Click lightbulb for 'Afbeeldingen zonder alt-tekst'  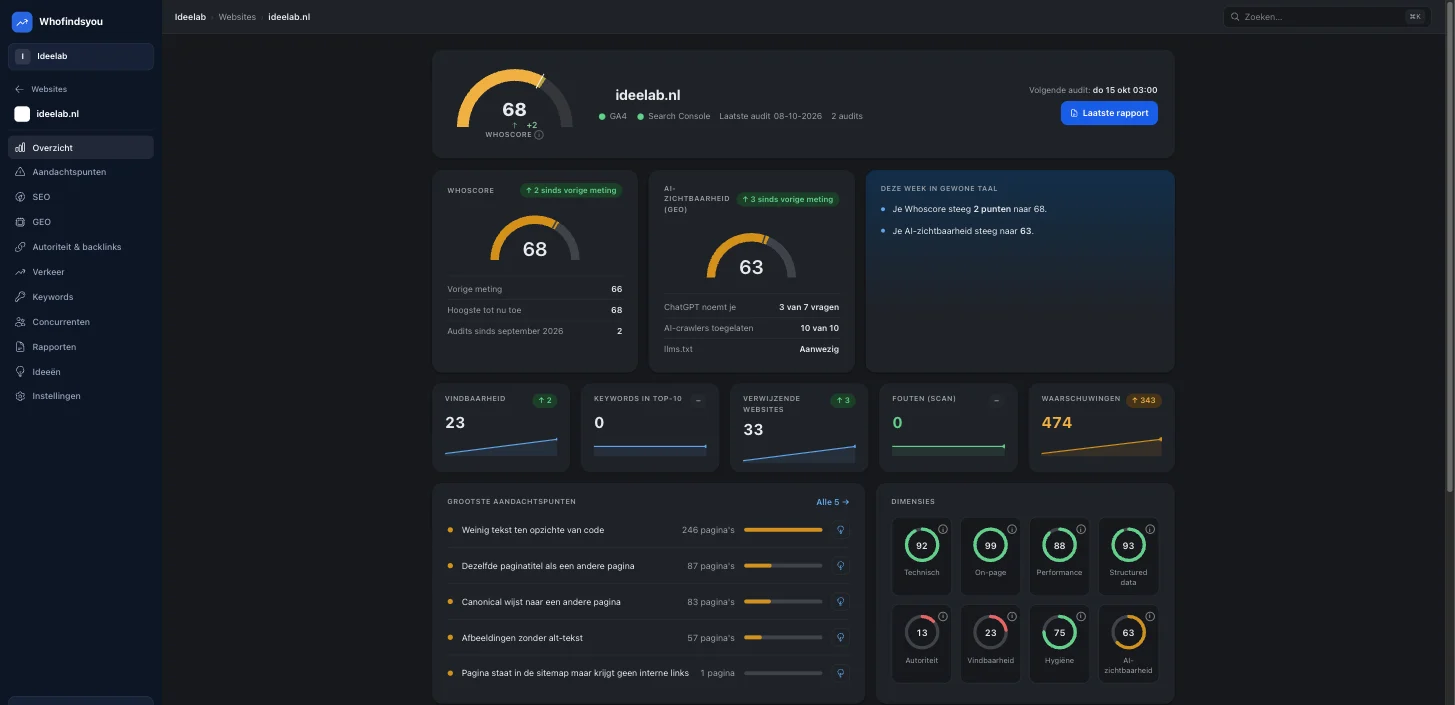tap(841, 638)
